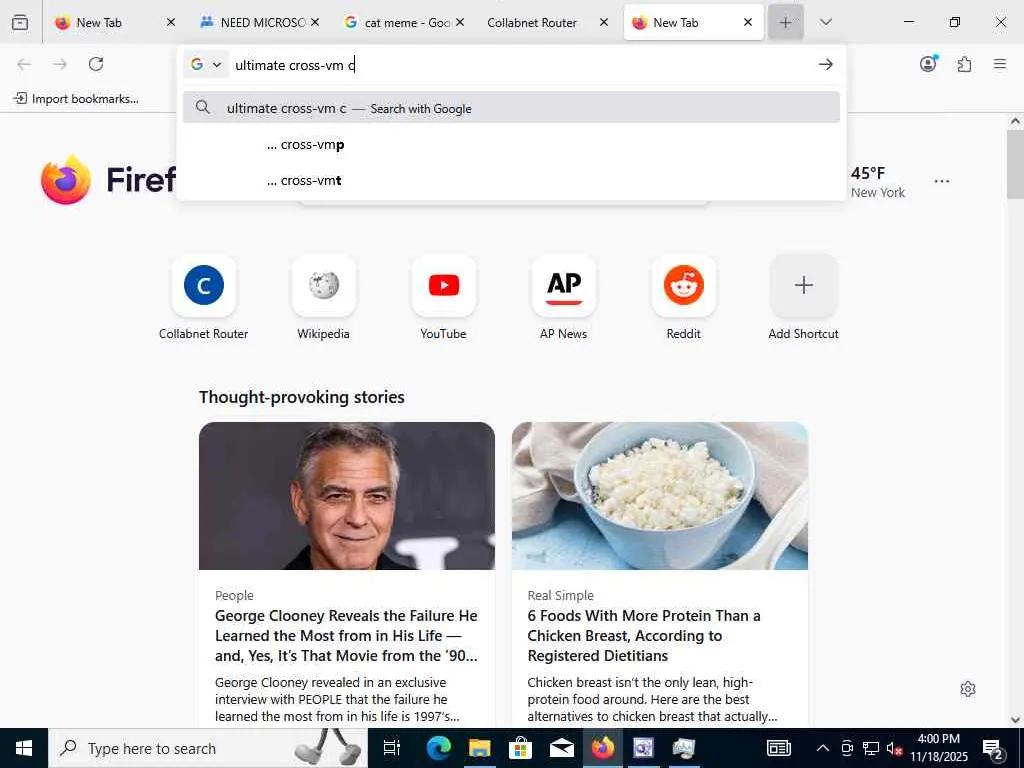Open the list all tabs chevron
The height and width of the screenshot is (768, 1024).
[825, 22]
